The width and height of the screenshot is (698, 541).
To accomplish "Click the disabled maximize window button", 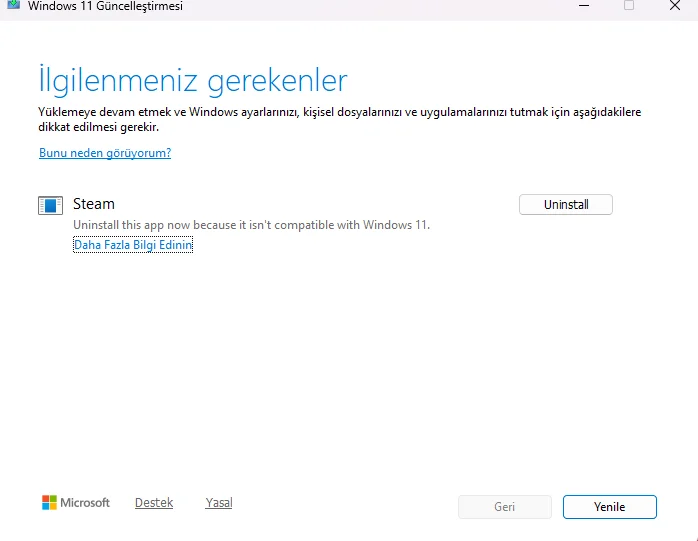I will [629, 6].
